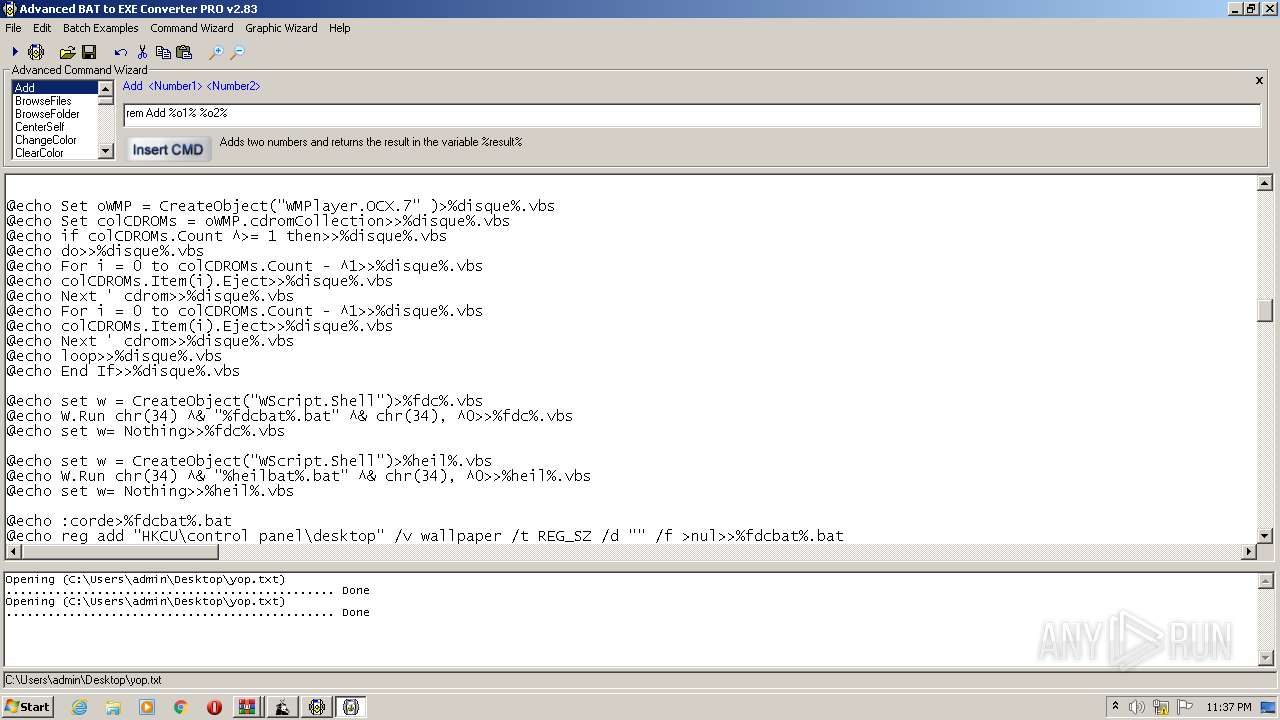Open the Windows Start menu

click(27, 707)
